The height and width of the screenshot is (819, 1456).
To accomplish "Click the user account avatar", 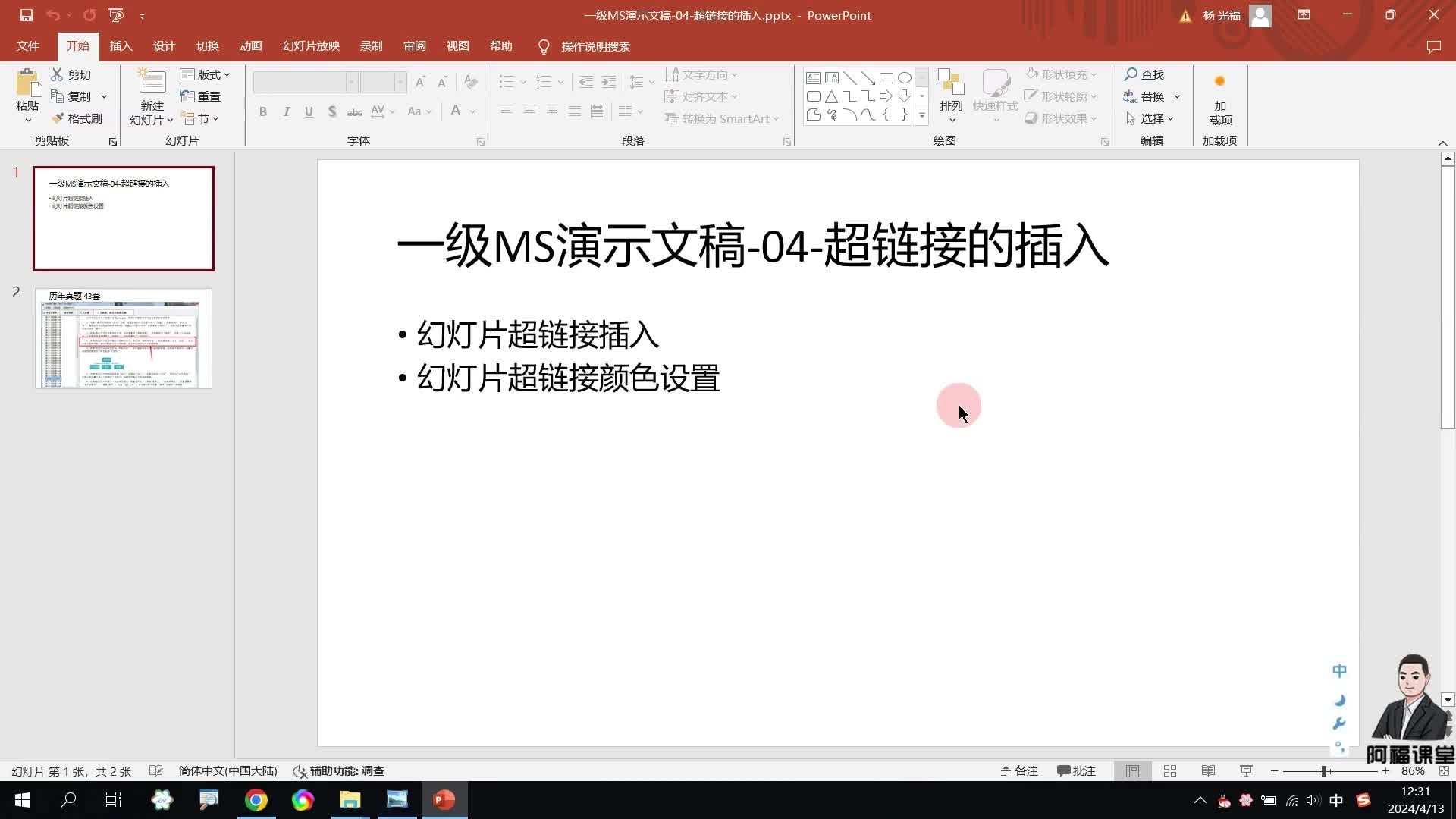I will tap(1260, 15).
